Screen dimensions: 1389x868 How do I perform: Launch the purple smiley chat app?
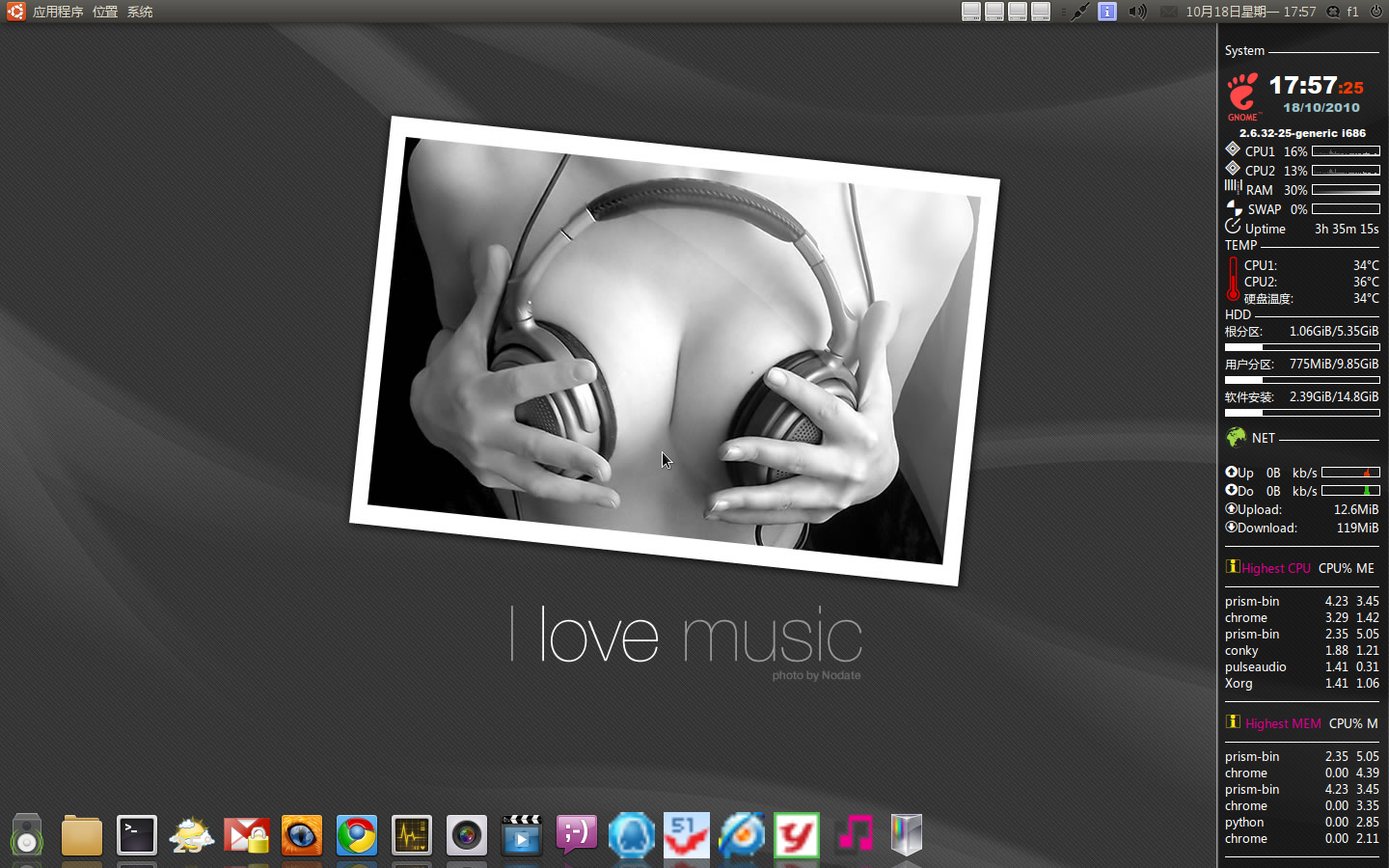tap(577, 834)
